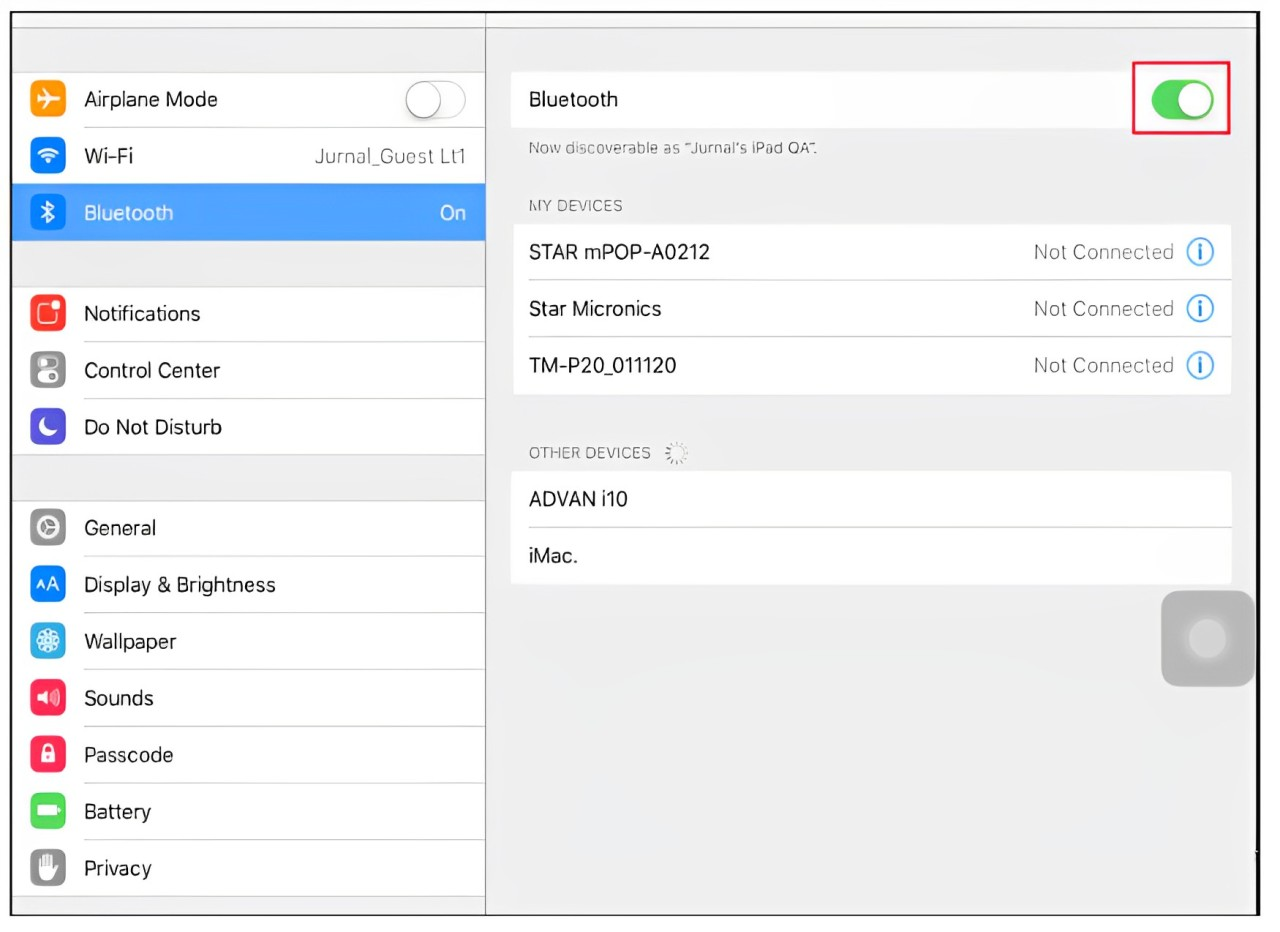Click the red Notifications icon

tap(48, 313)
